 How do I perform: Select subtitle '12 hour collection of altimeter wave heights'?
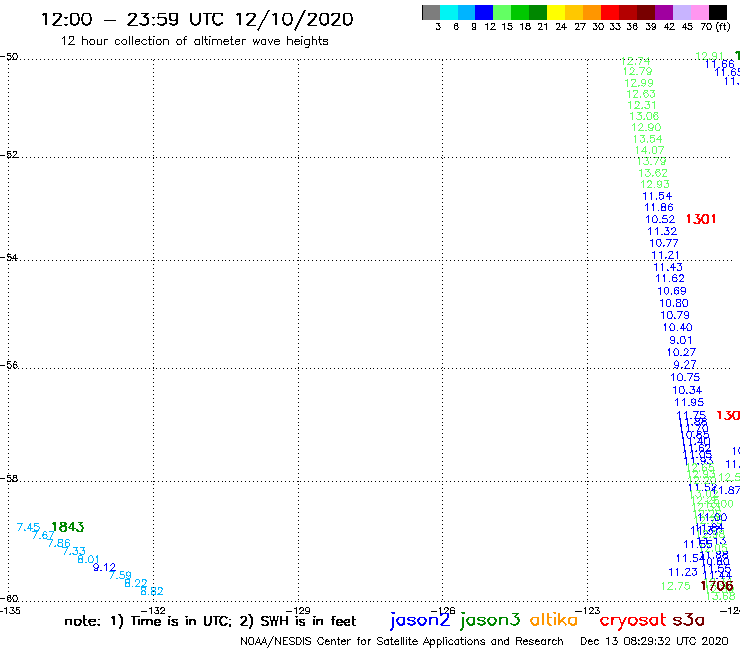tap(194, 41)
